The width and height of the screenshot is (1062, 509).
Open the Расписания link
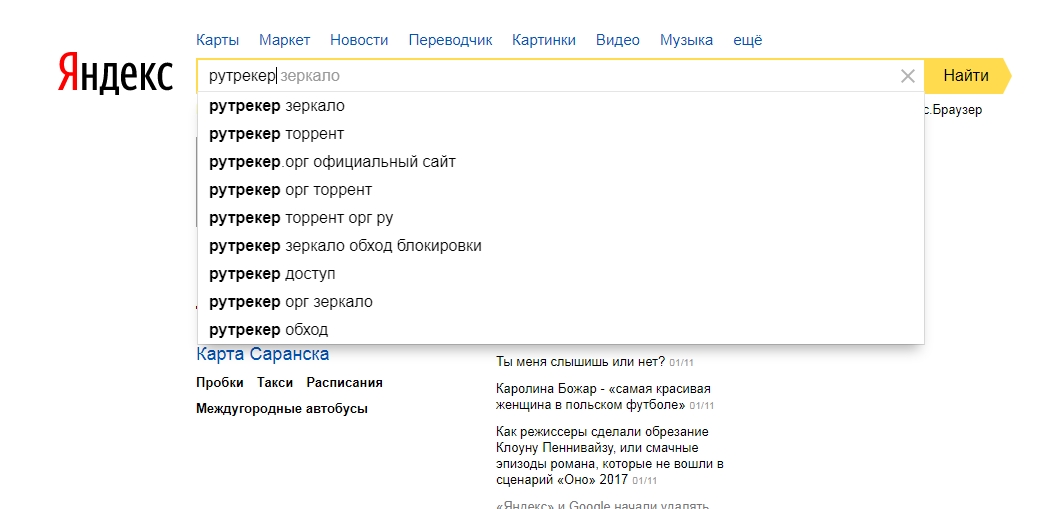coord(344,382)
